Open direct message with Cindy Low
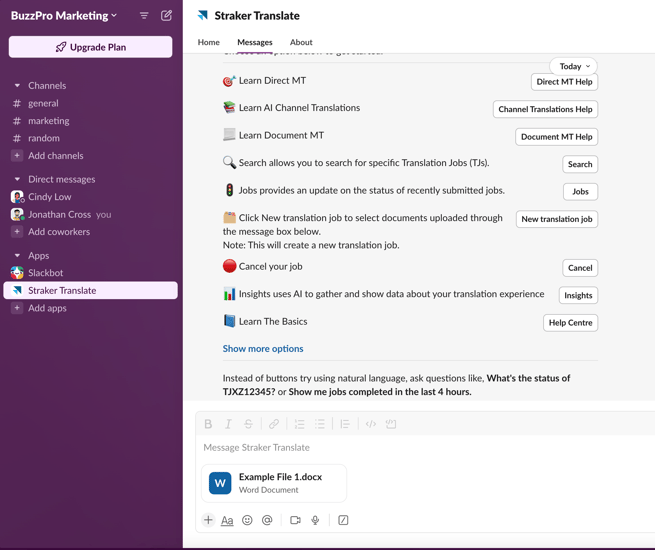655x550 pixels. pyautogui.click(x=90, y=197)
